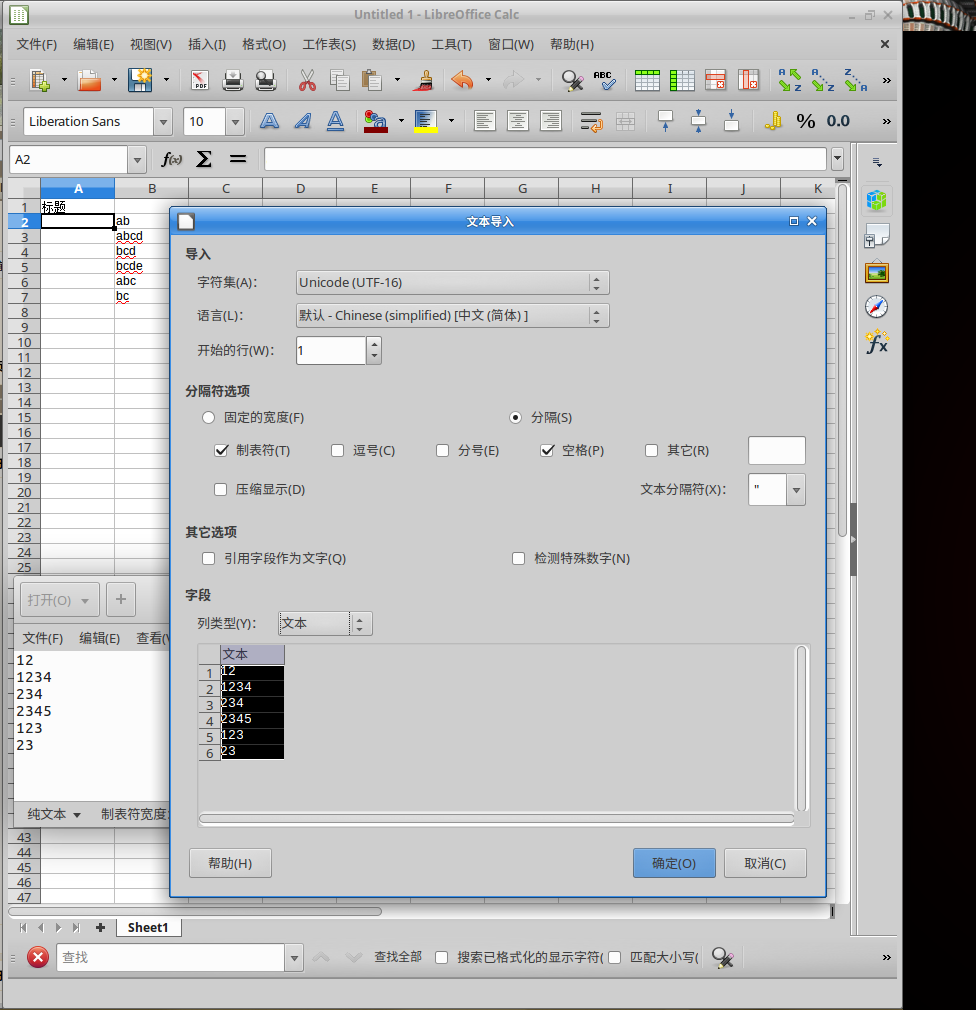Click the 打开(O) button in text editor
Image resolution: width=976 pixels, height=1010 pixels.
tap(59, 600)
